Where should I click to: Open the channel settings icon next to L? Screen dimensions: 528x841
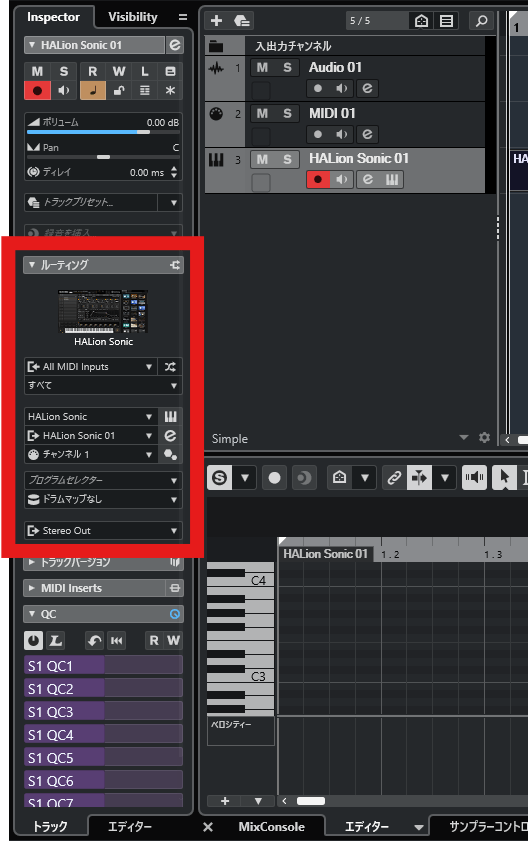pyautogui.click(x=170, y=71)
